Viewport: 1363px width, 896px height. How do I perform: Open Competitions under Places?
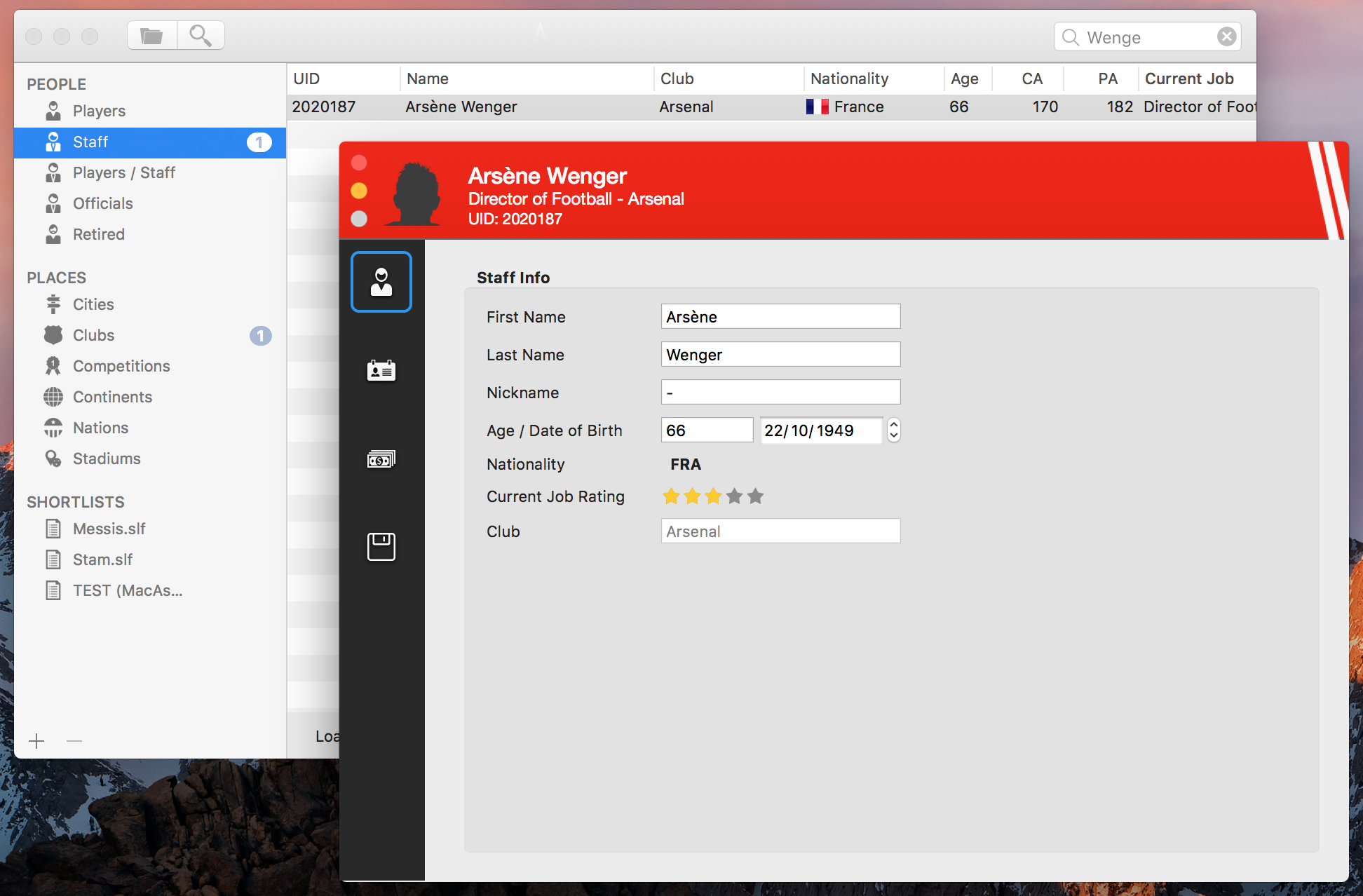pyautogui.click(x=150, y=366)
